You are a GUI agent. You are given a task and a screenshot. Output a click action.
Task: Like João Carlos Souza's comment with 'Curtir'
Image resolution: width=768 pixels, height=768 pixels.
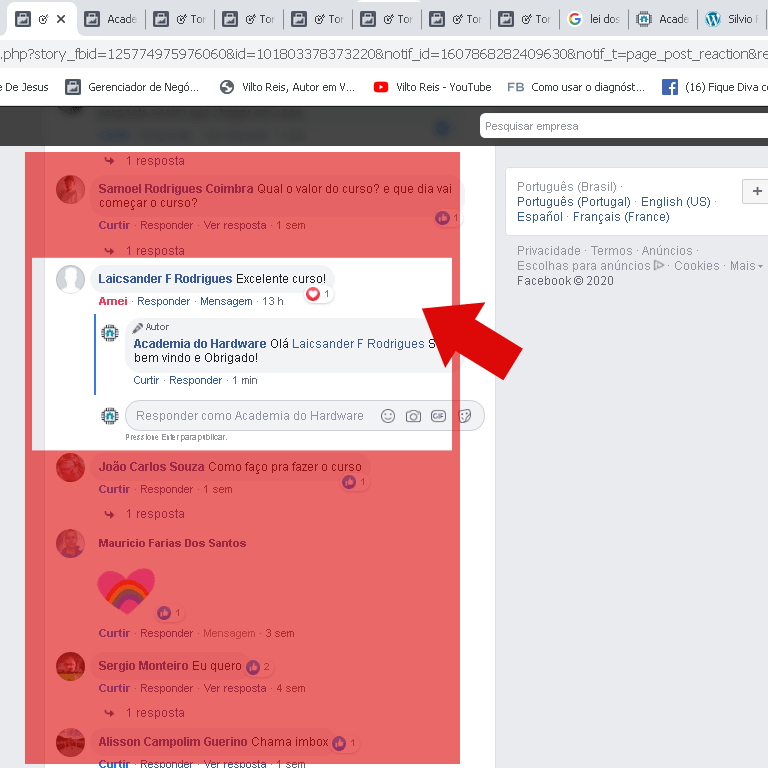click(x=114, y=489)
